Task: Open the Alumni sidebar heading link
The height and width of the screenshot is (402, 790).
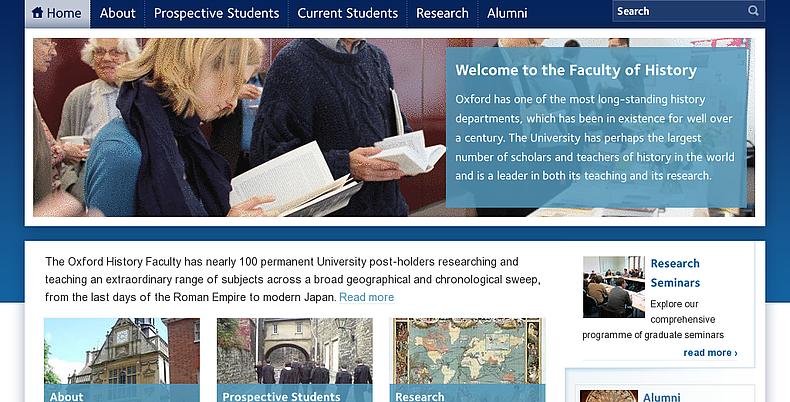Action: pos(661,397)
